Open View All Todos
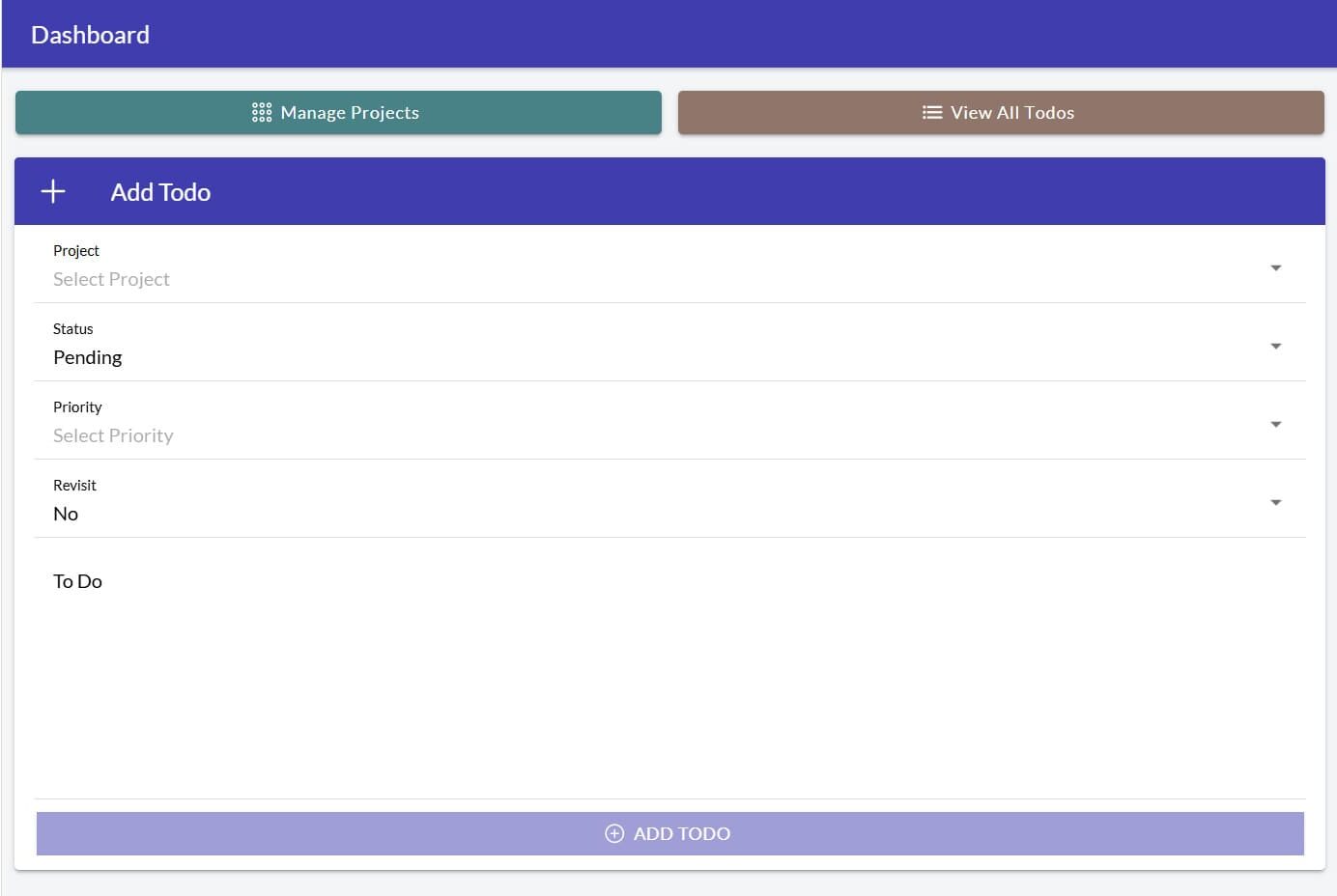The height and width of the screenshot is (896, 1337). 1011,113
